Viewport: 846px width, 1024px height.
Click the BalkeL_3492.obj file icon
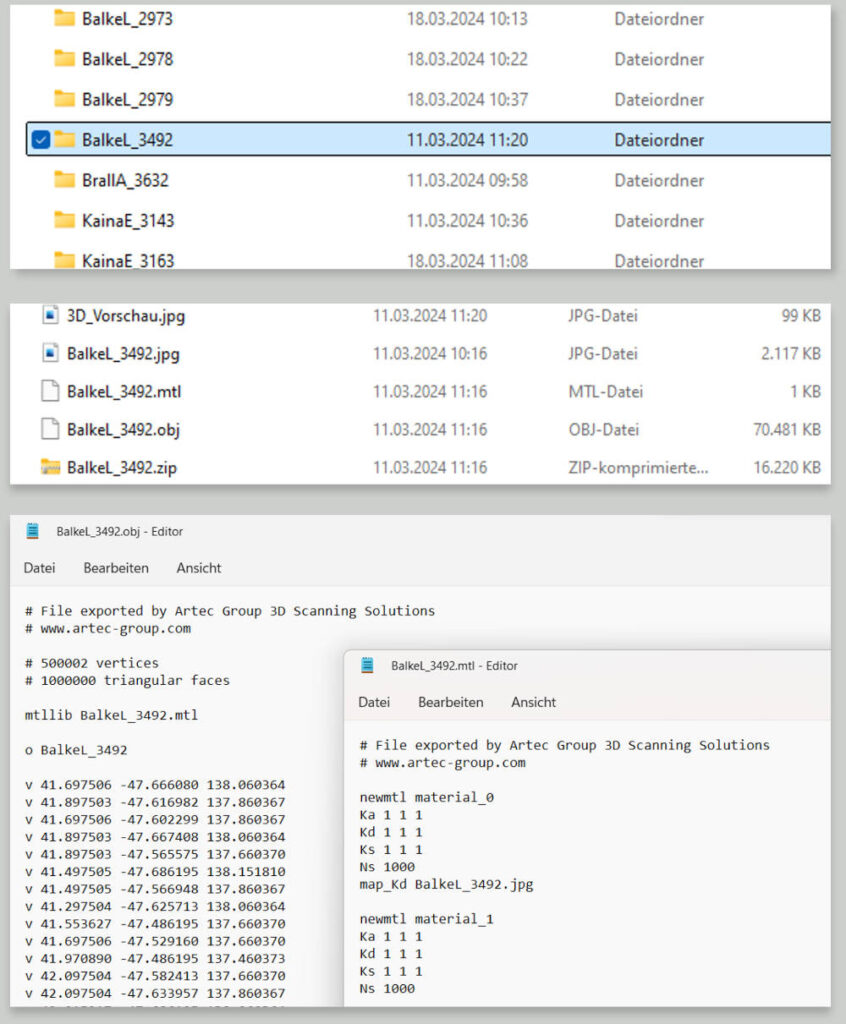tap(50, 429)
